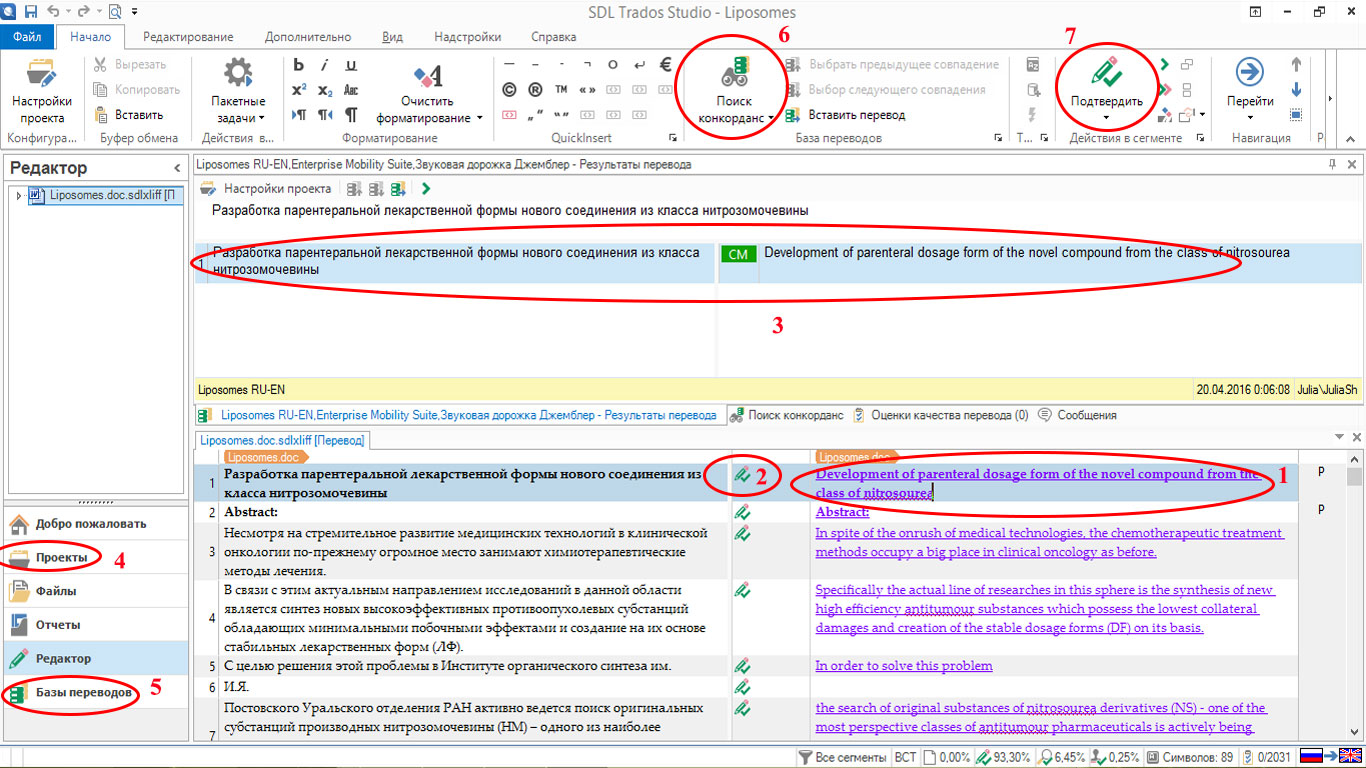Insert guillemets « » quotes
The image size is (1366, 768).
tap(587, 90)
